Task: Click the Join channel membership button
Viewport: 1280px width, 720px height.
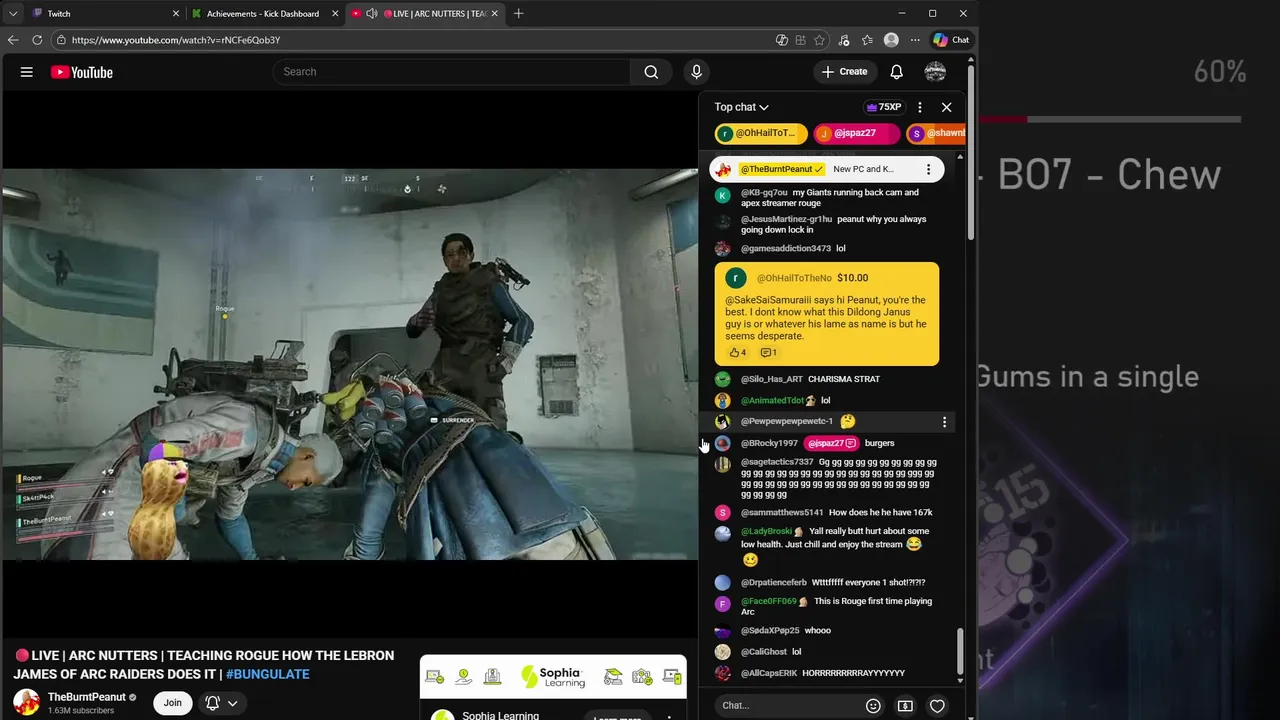Action: 172,703
